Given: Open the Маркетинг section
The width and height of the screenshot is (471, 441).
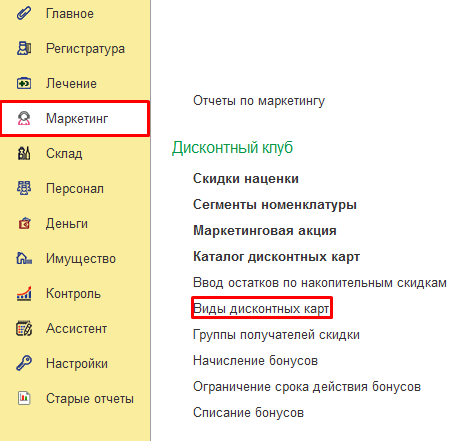Looking at the screenshot, I should pos(75,118).
